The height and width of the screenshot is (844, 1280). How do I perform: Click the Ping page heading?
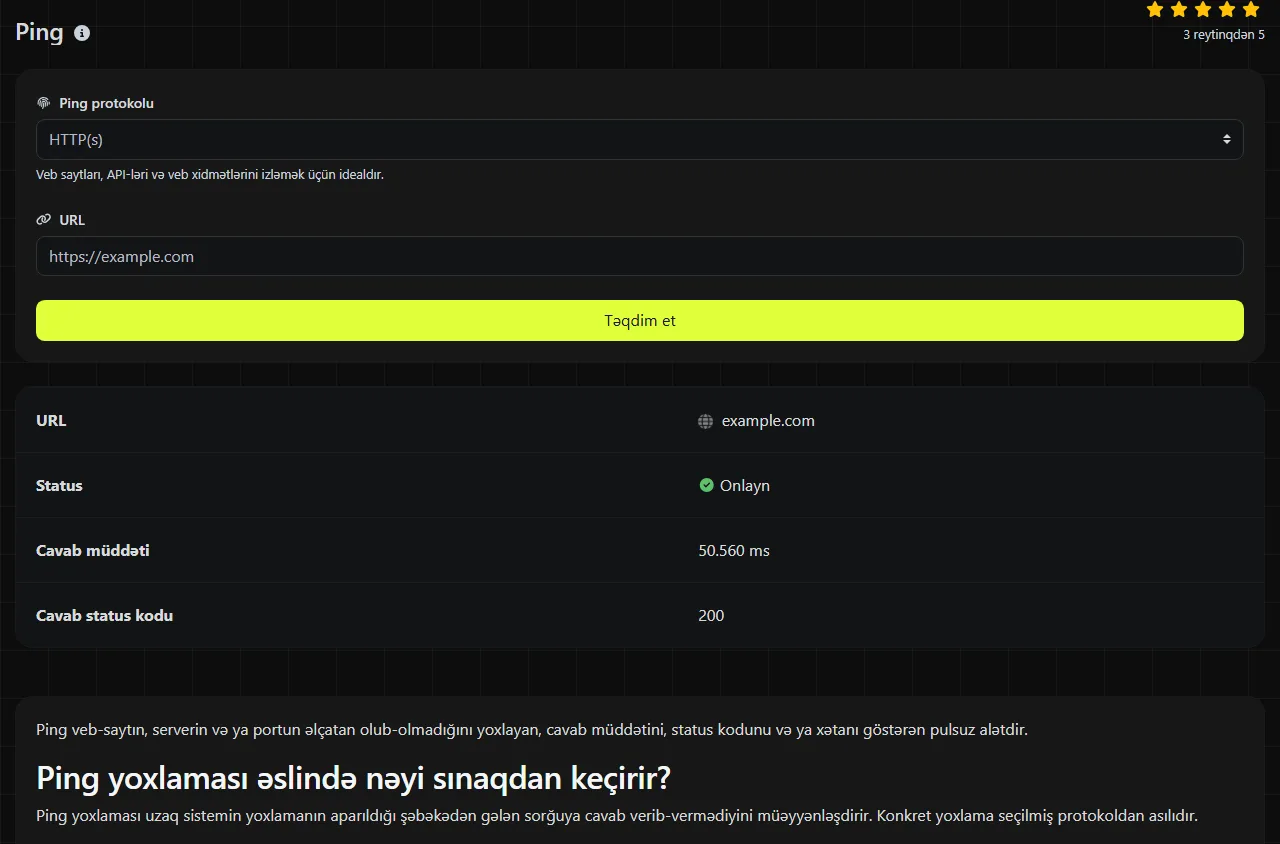39,32
